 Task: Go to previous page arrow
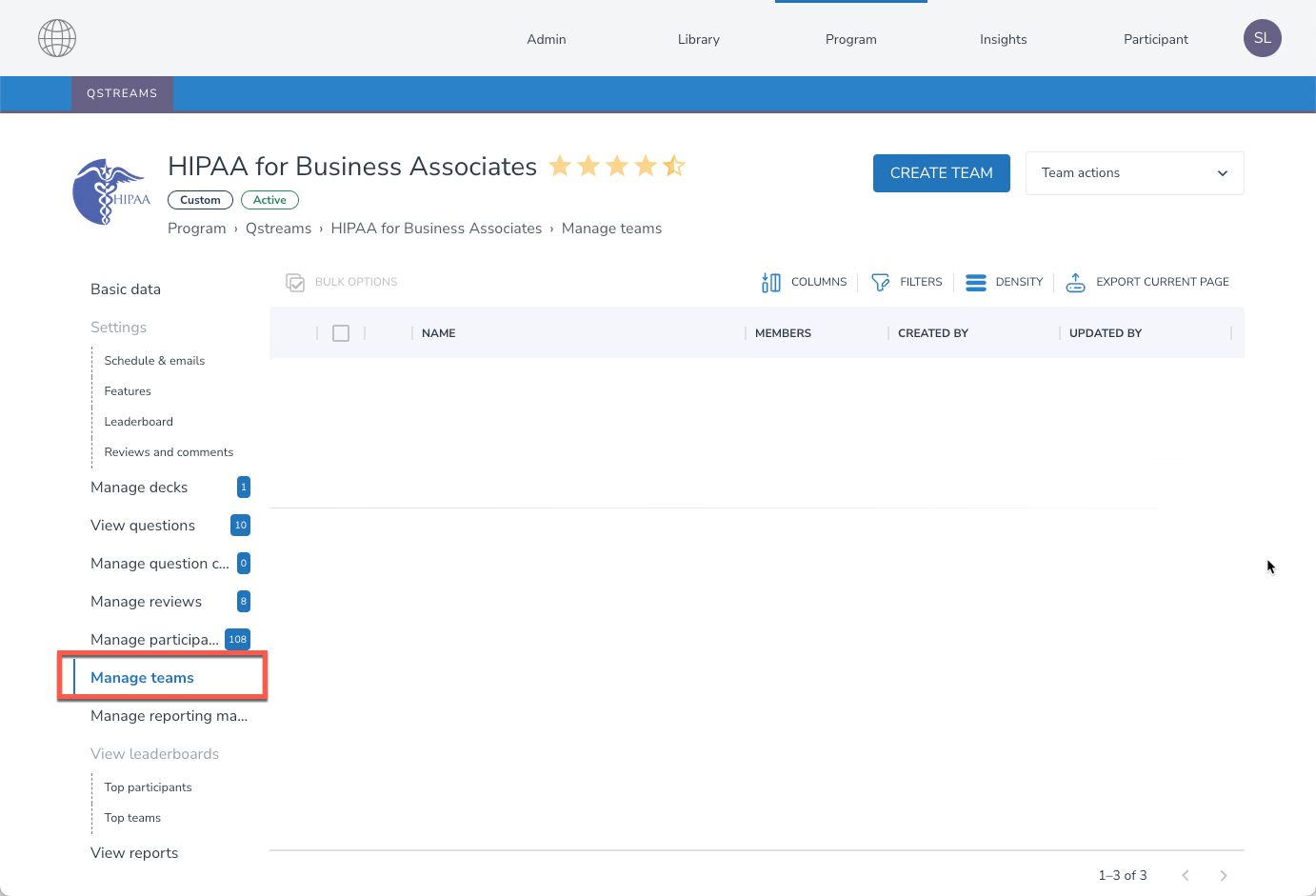1186,875
